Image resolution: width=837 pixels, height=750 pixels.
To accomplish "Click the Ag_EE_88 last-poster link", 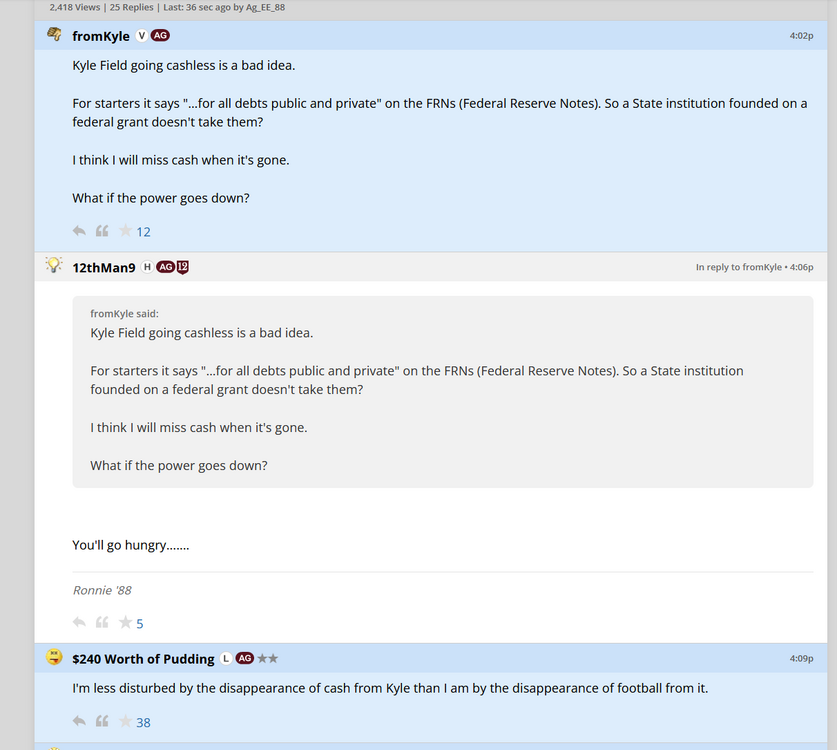I will pos(266,7).
